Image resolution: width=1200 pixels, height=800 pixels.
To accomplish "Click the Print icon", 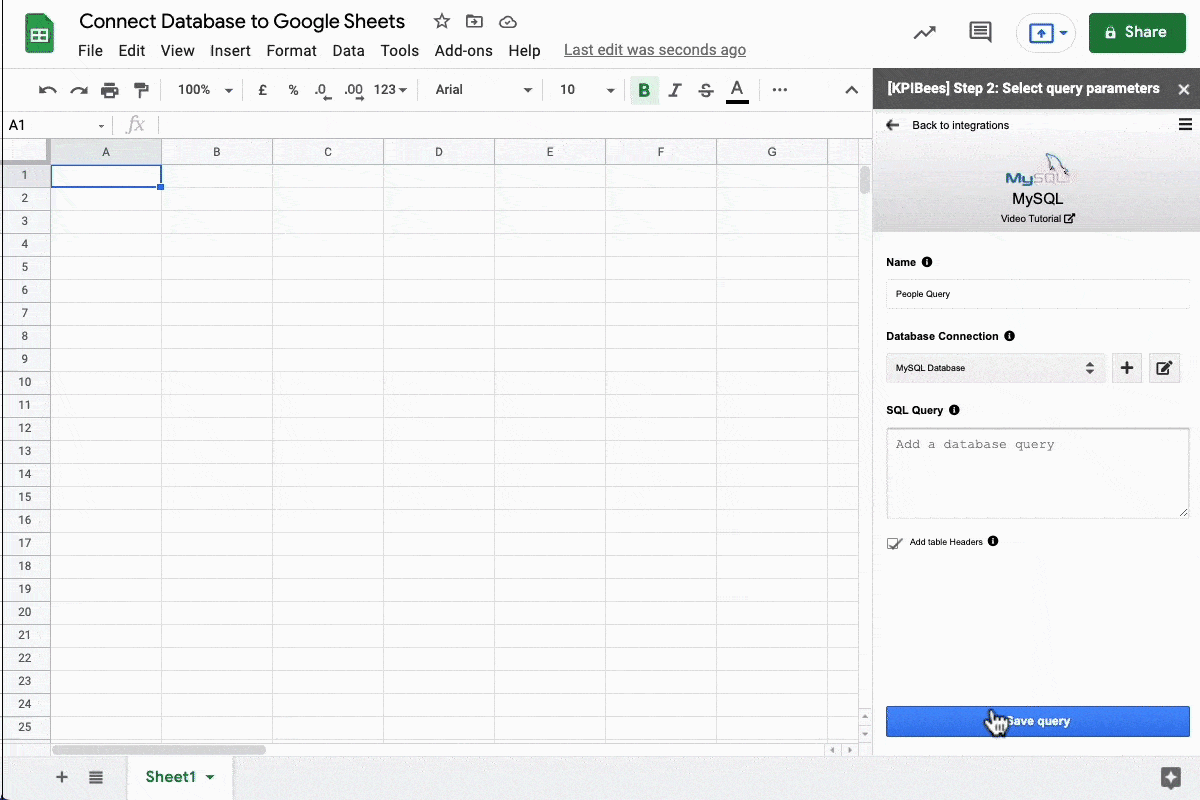I will pos(110,90).
